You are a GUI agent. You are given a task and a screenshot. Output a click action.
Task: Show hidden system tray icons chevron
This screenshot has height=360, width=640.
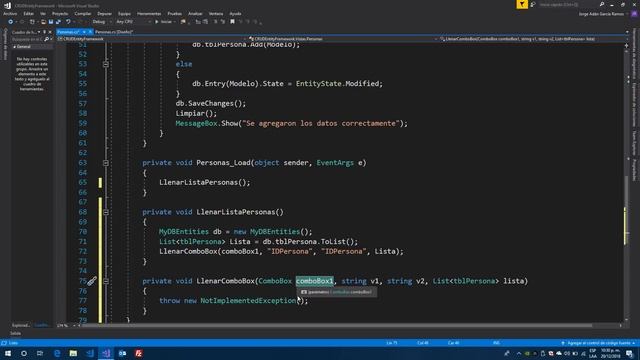coord(519,353)
